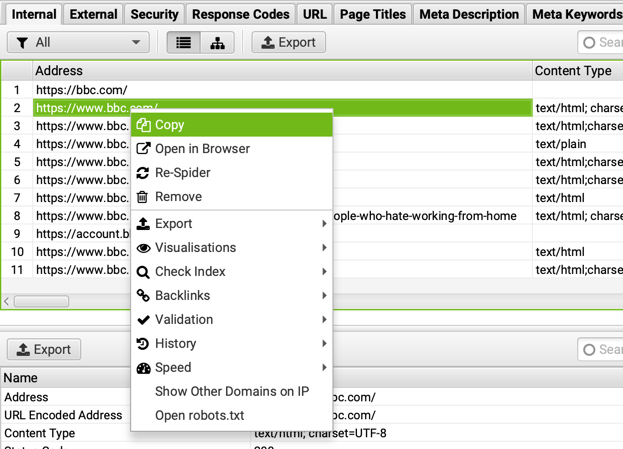Choose Open robots.txt entry
This screenshot has height=449, width=623.
click(x=232, y=415)
